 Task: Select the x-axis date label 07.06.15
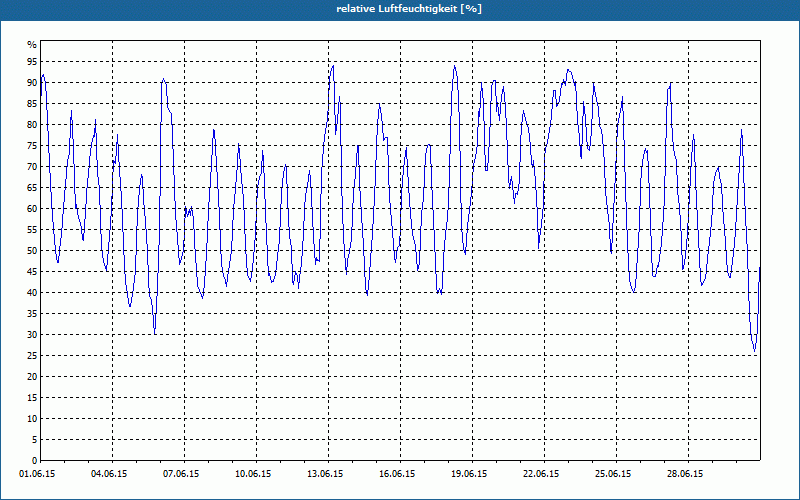point(181,474)
